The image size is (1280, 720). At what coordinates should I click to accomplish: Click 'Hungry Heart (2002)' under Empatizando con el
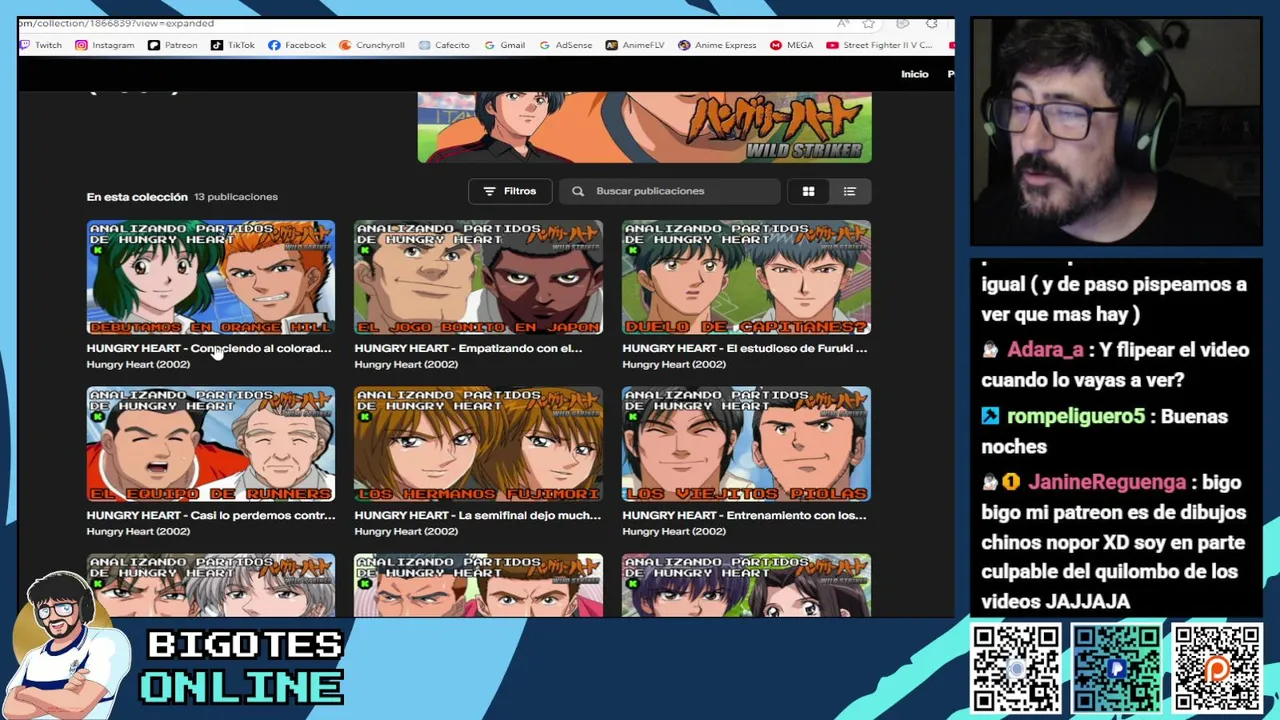pyautogui.click(x=406, y=365)
